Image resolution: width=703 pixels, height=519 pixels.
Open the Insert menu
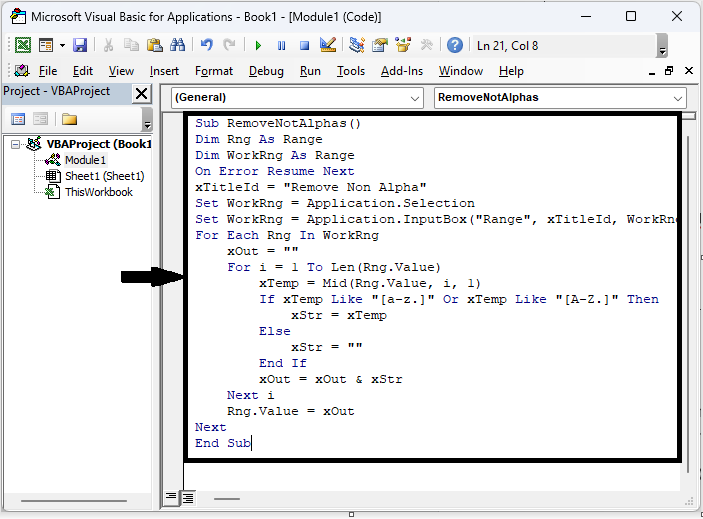[164, 71]
